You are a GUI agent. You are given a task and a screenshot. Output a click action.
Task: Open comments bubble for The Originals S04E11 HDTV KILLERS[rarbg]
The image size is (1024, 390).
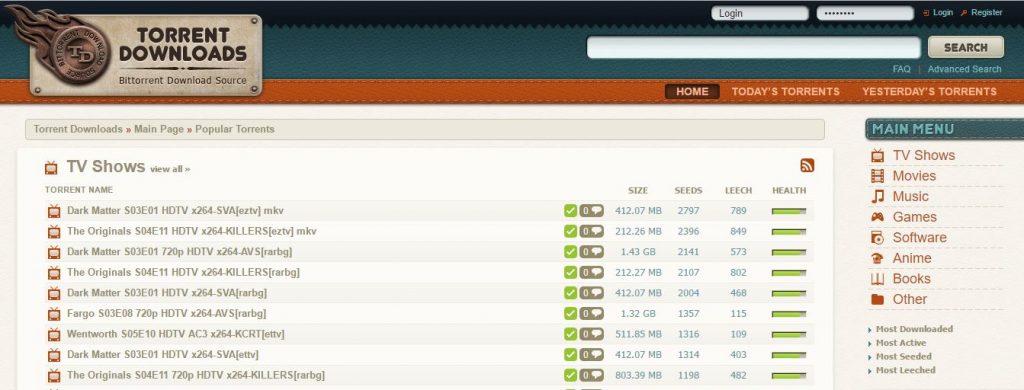pyautogui.click(x=592, y=272)
